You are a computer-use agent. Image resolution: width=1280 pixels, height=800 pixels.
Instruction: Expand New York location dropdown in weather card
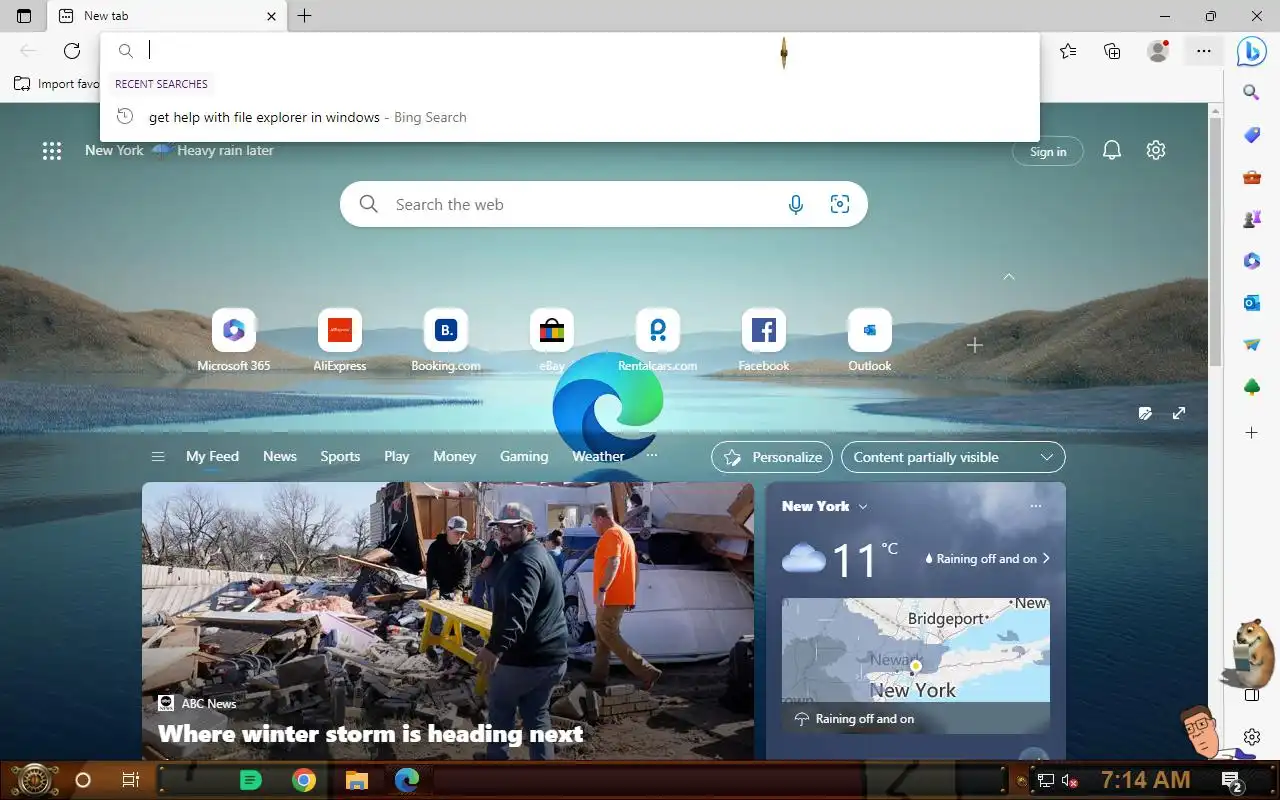pyautogui.click(x=863, y=506)
